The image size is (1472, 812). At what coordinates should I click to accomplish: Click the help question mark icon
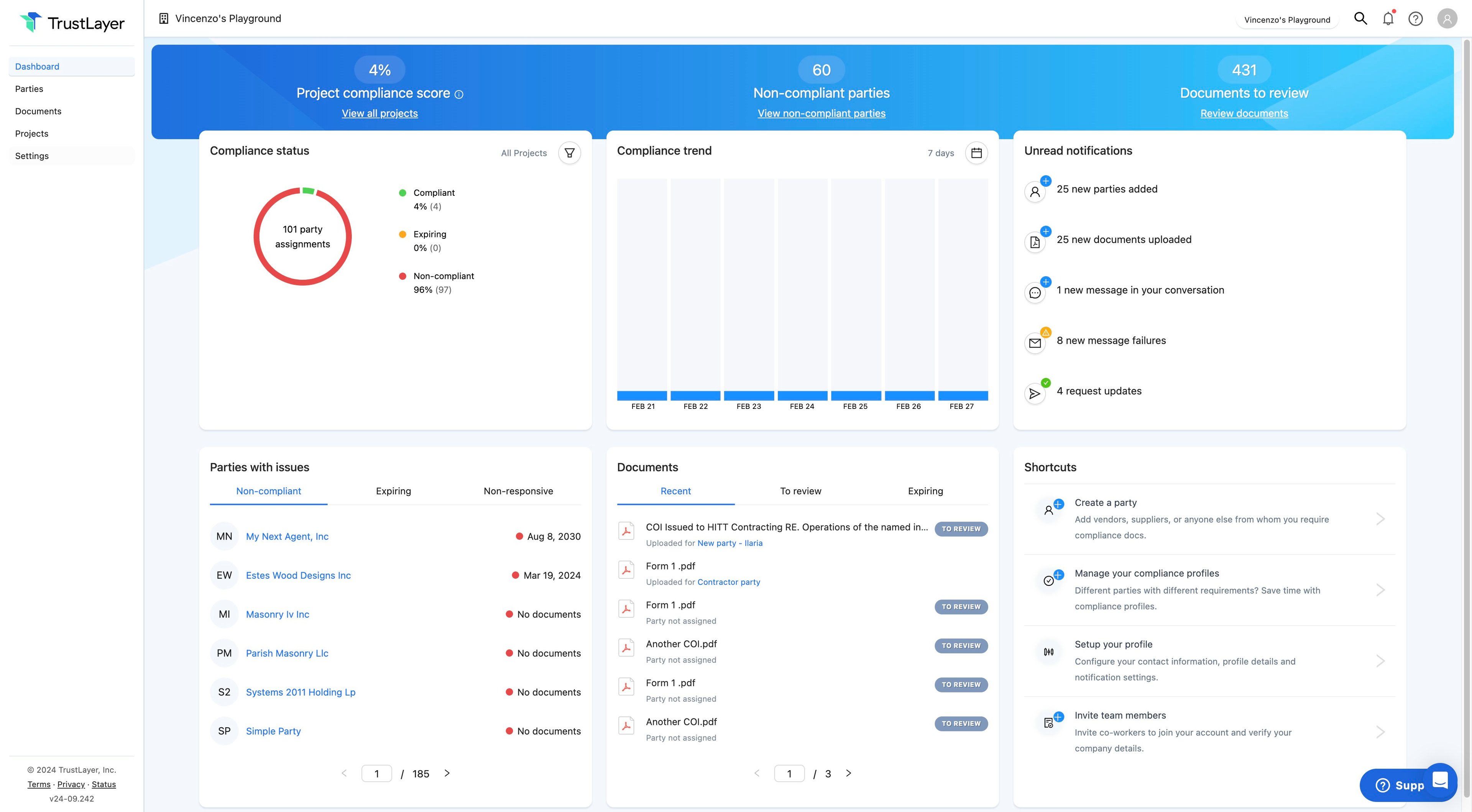tap(1415, 19)
